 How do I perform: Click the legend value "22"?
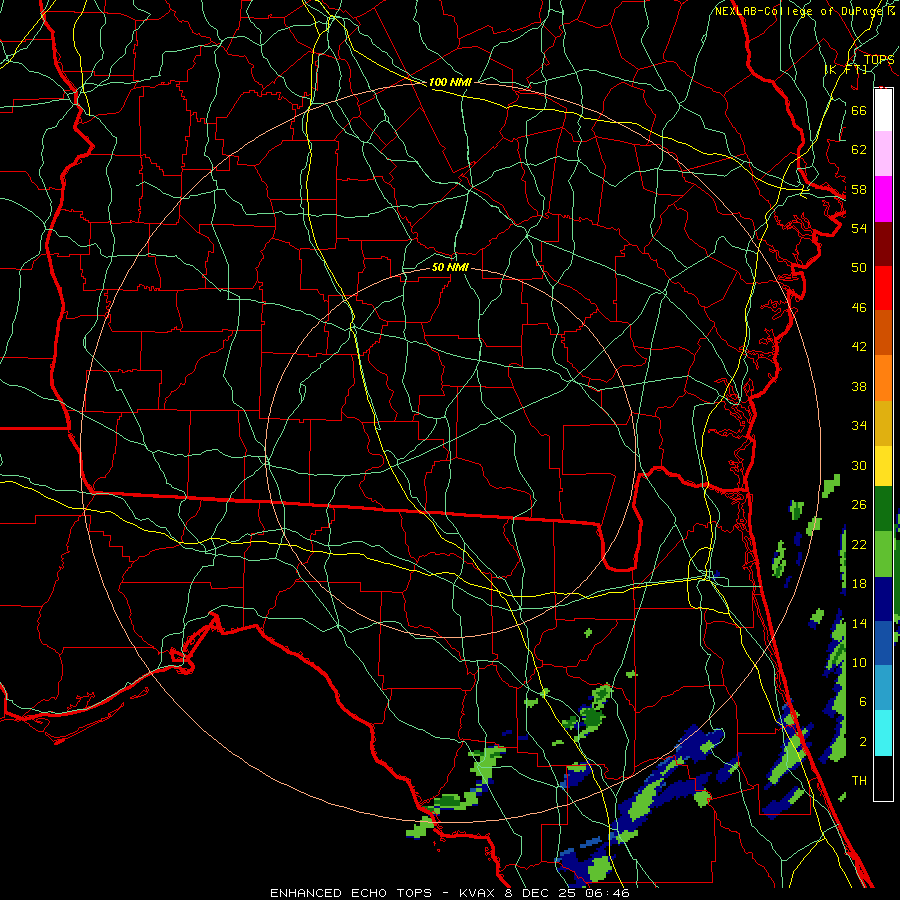click(859, 544)
